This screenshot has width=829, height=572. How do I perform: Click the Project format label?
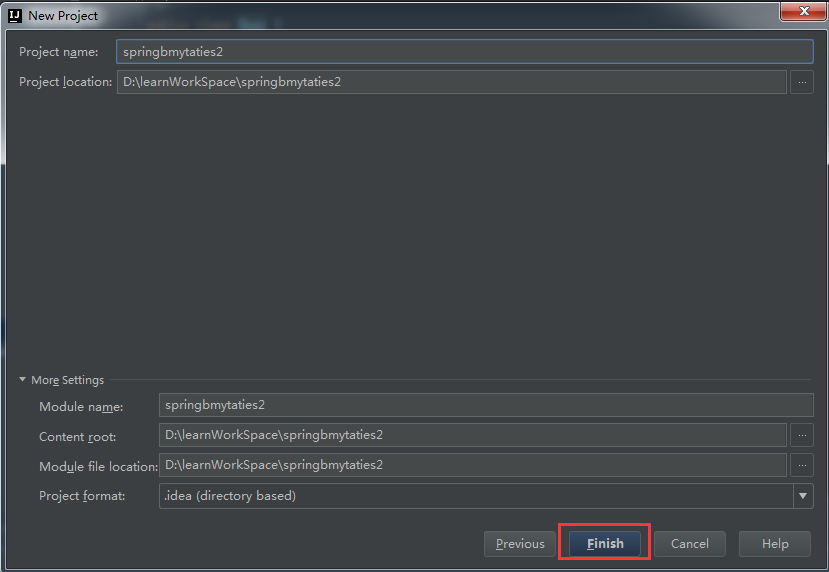pos(82,496)
